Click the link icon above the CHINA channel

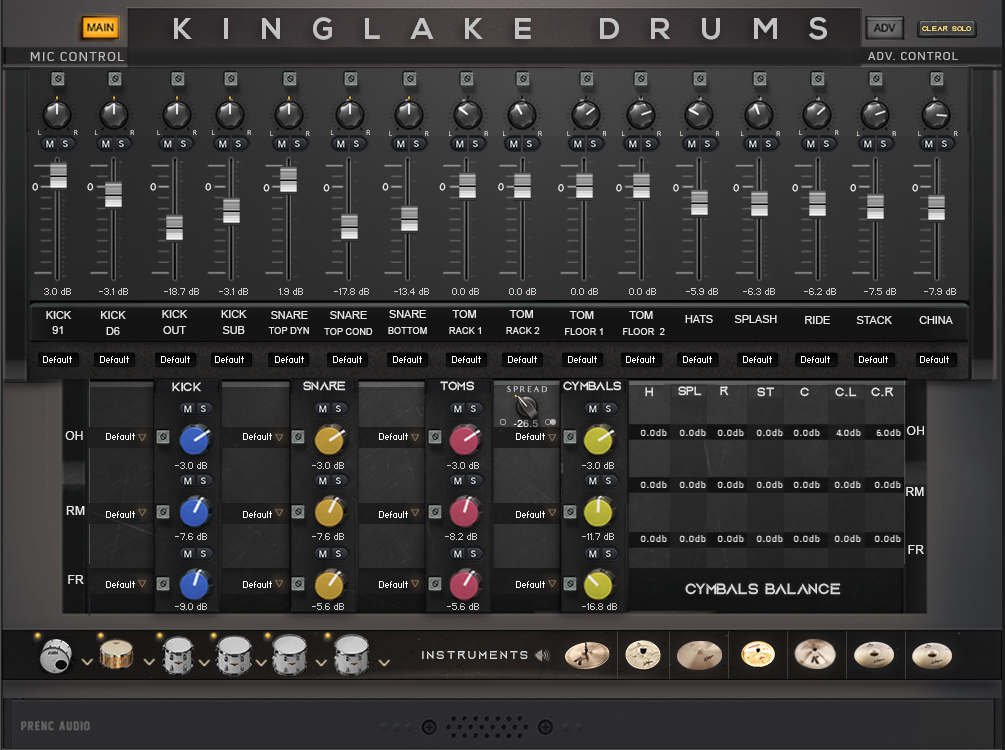(x=936, y=79)
